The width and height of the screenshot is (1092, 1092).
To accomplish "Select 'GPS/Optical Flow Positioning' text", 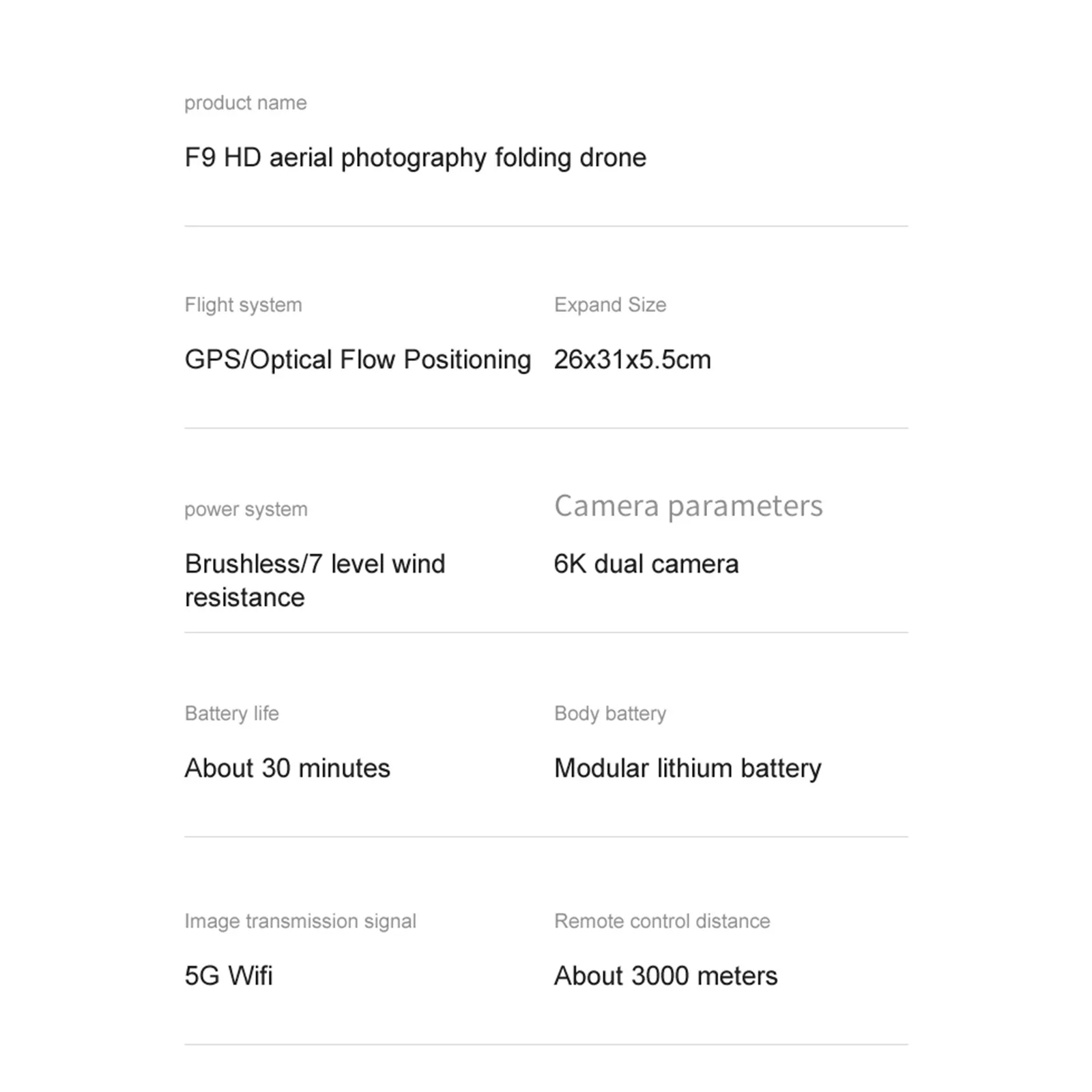I will coord(358,360).
